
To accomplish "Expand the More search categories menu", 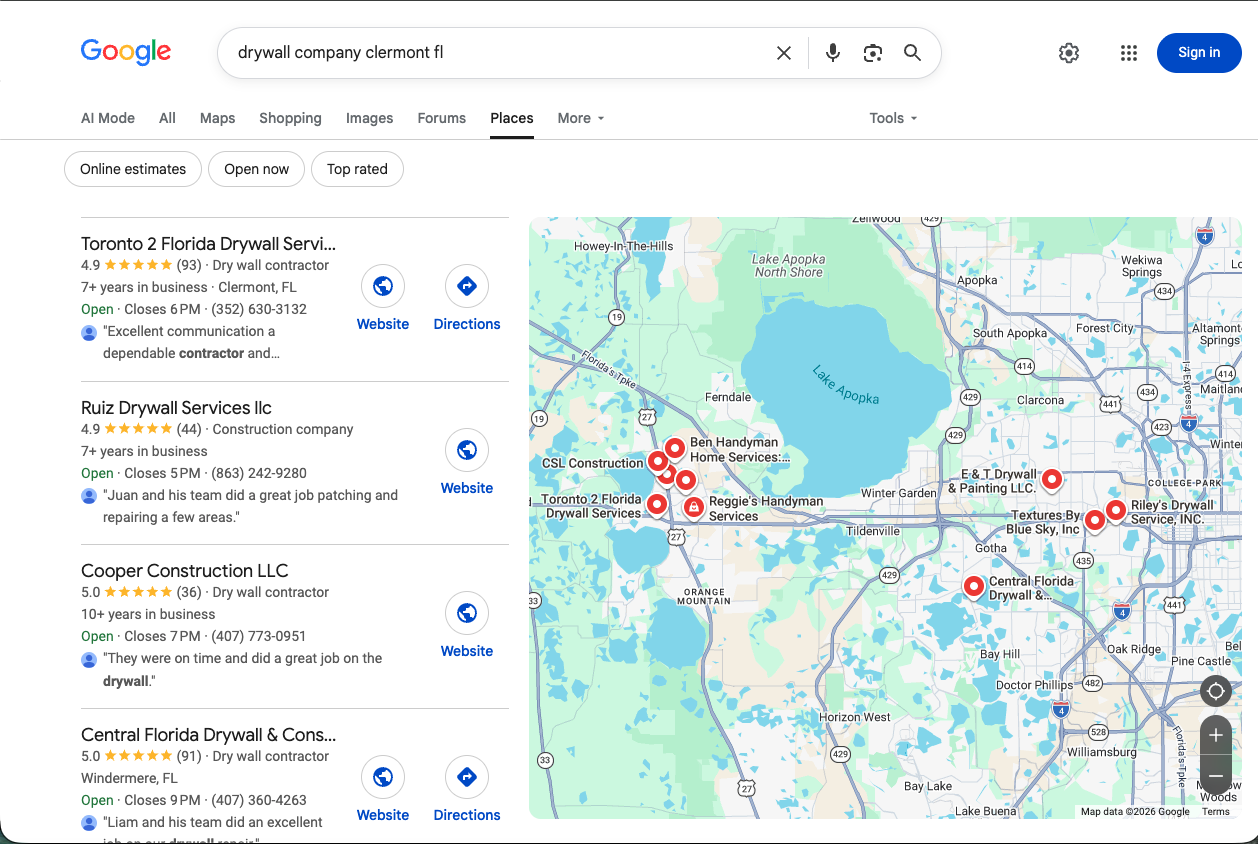I will tap(581, 118).
